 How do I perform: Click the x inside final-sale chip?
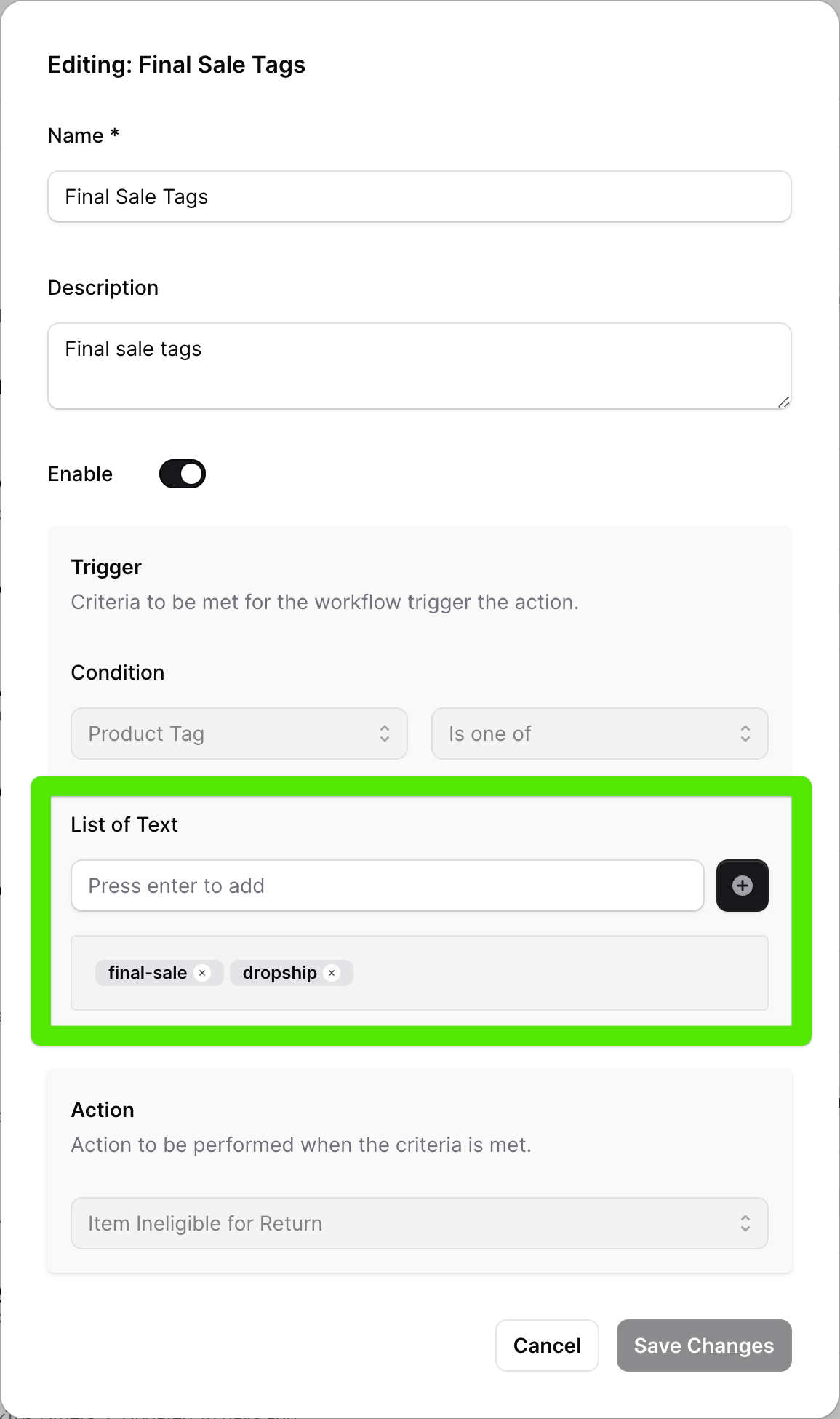click(203, 973)
